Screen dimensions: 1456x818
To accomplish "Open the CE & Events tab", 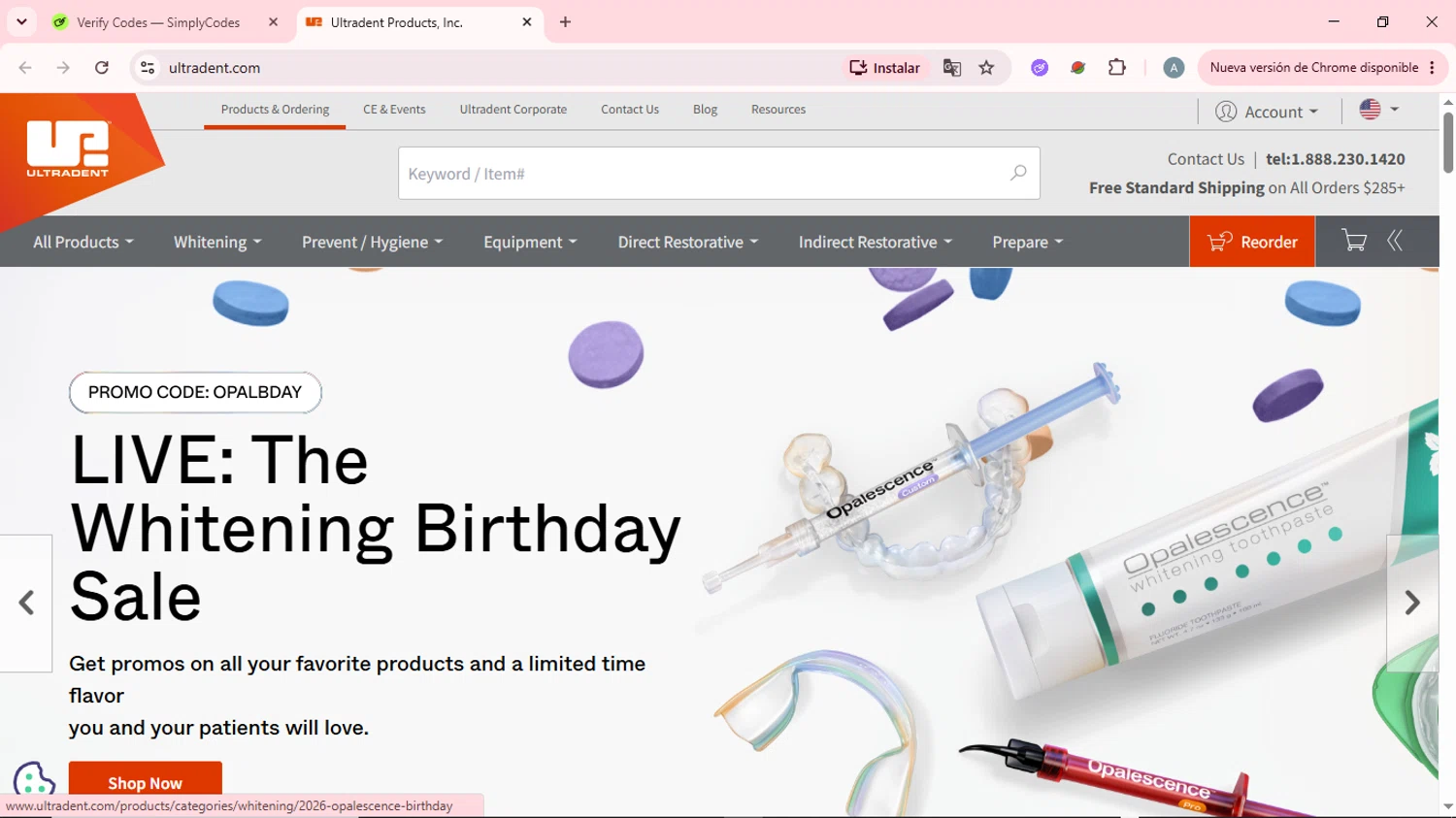I will point(394,110).
